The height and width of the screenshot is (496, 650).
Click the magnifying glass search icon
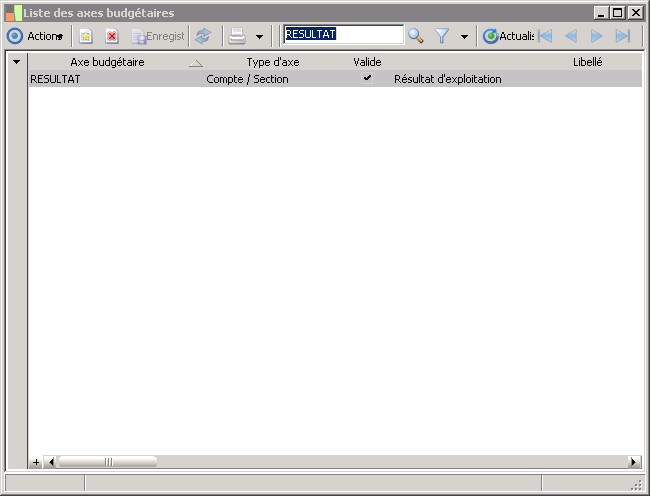[415, 36]
